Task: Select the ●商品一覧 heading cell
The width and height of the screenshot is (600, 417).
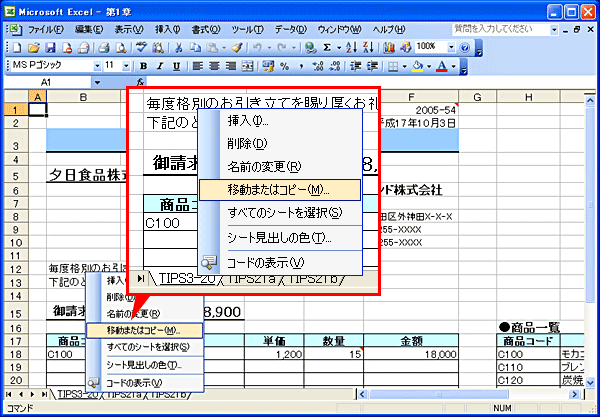Action: [x=528, y=328]
